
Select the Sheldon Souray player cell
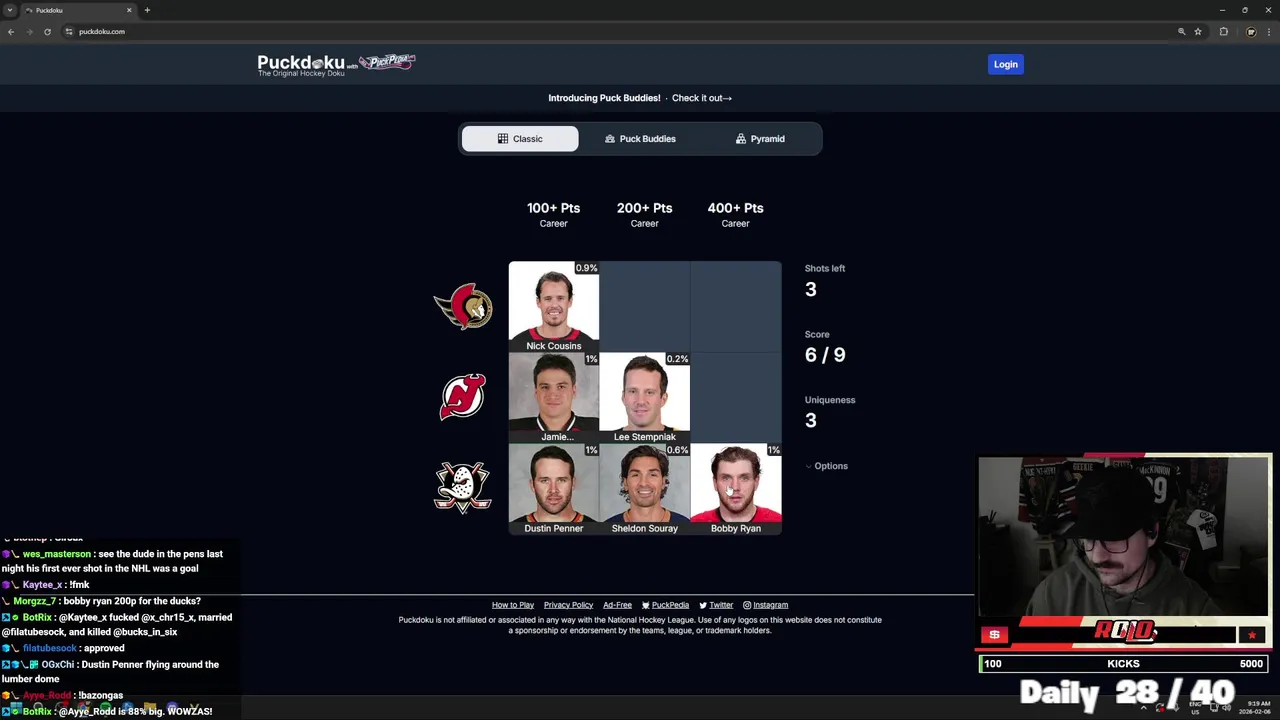point(645,489)
